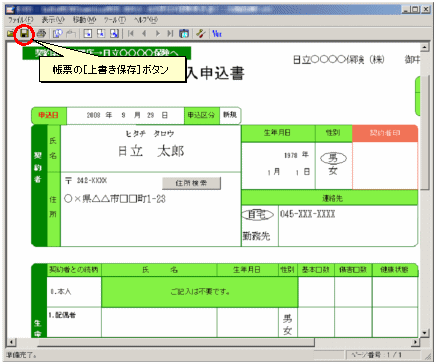Go to the previous page arrow
The width and height of the screenshot is (436, 364).
click(x=144, y=34)
